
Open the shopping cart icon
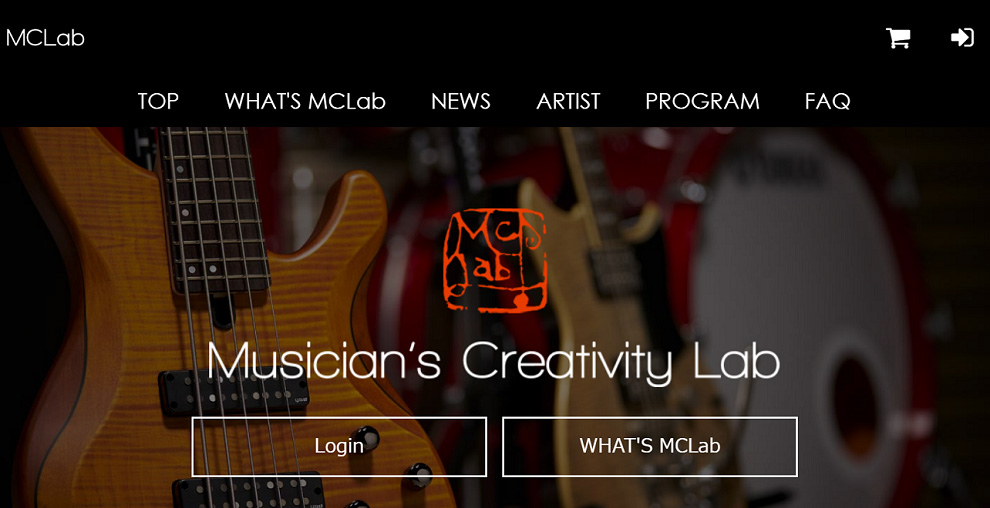[898, 38]
